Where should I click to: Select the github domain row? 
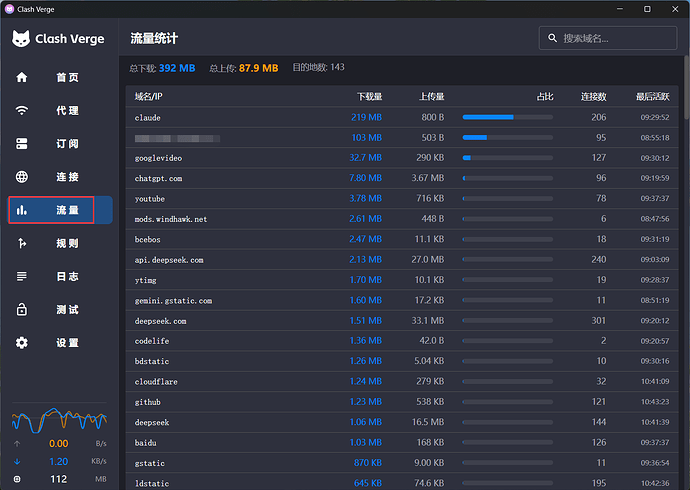tap(402, 402)
